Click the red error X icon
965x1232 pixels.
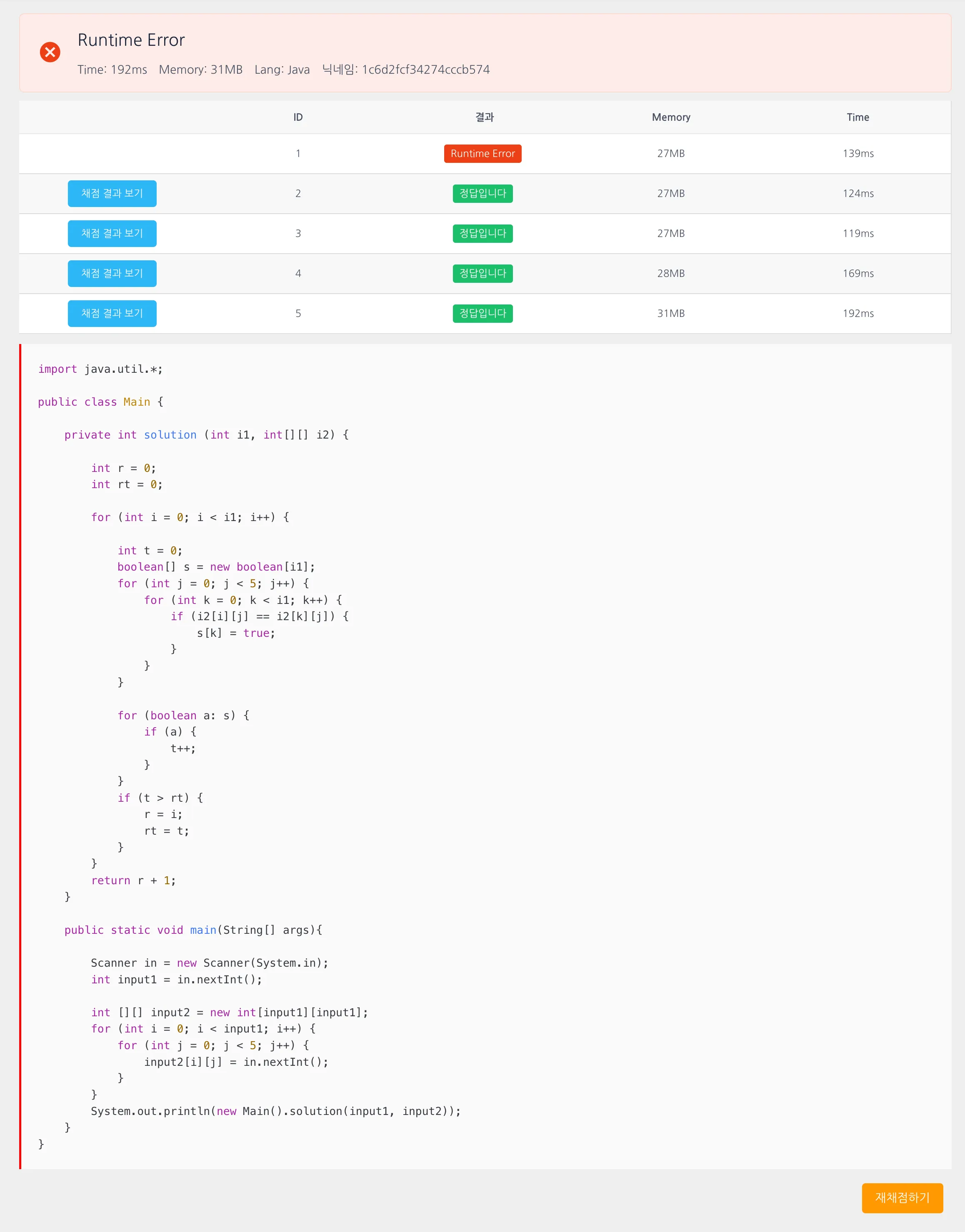[x=50, y=52]
